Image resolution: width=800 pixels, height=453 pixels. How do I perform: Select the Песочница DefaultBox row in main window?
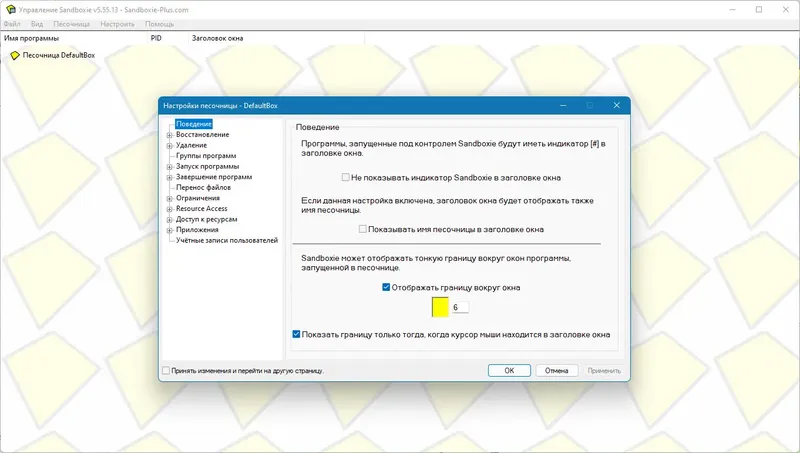coord(59,55)
